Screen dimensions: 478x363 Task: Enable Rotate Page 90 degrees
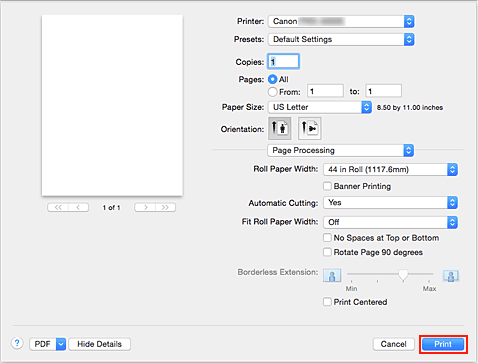(327, 252)
